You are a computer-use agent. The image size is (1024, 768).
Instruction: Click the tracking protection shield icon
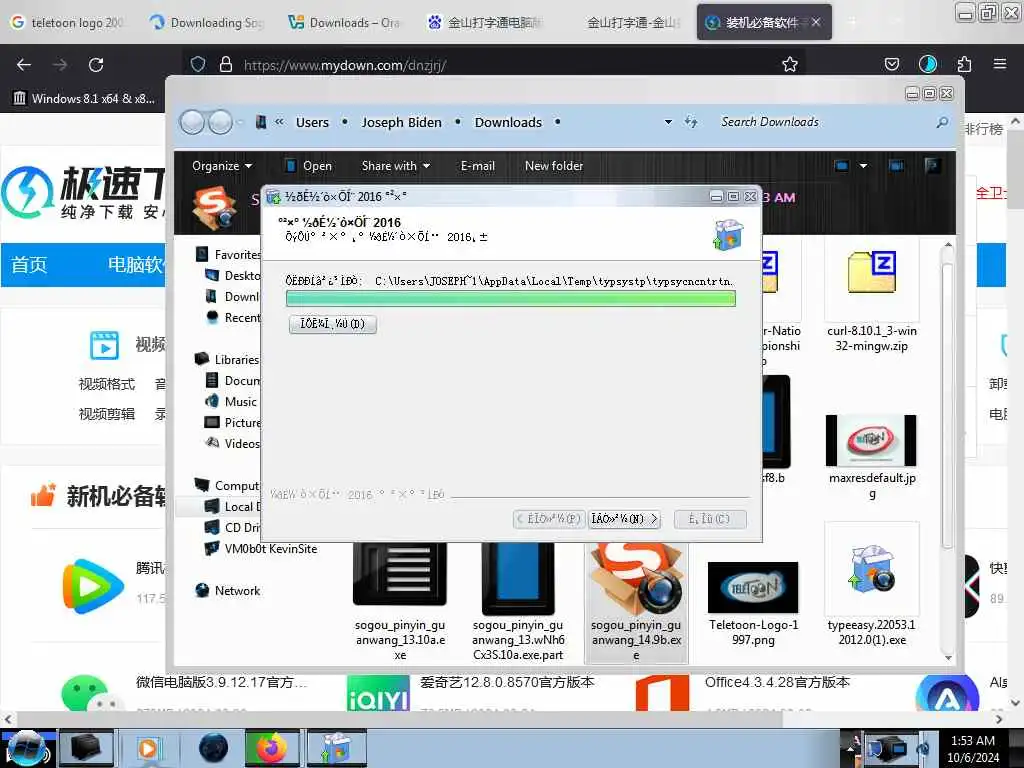pos(198,64)
